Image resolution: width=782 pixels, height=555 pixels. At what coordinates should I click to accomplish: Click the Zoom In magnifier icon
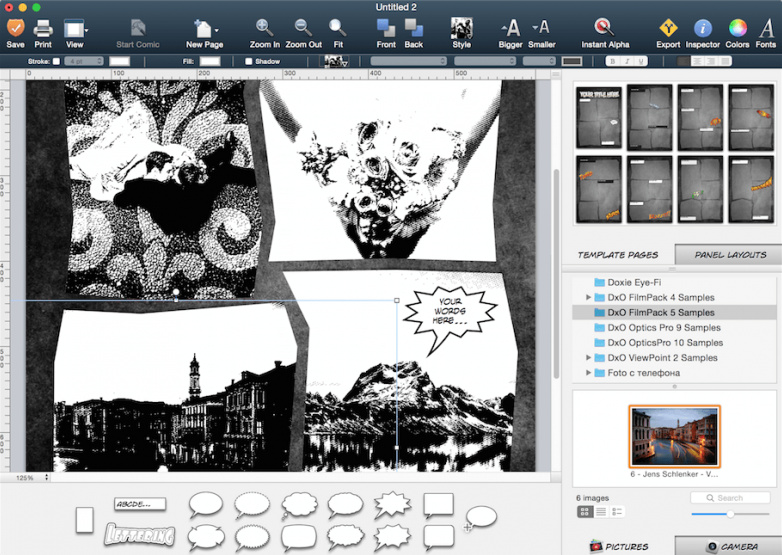[265, 27]
